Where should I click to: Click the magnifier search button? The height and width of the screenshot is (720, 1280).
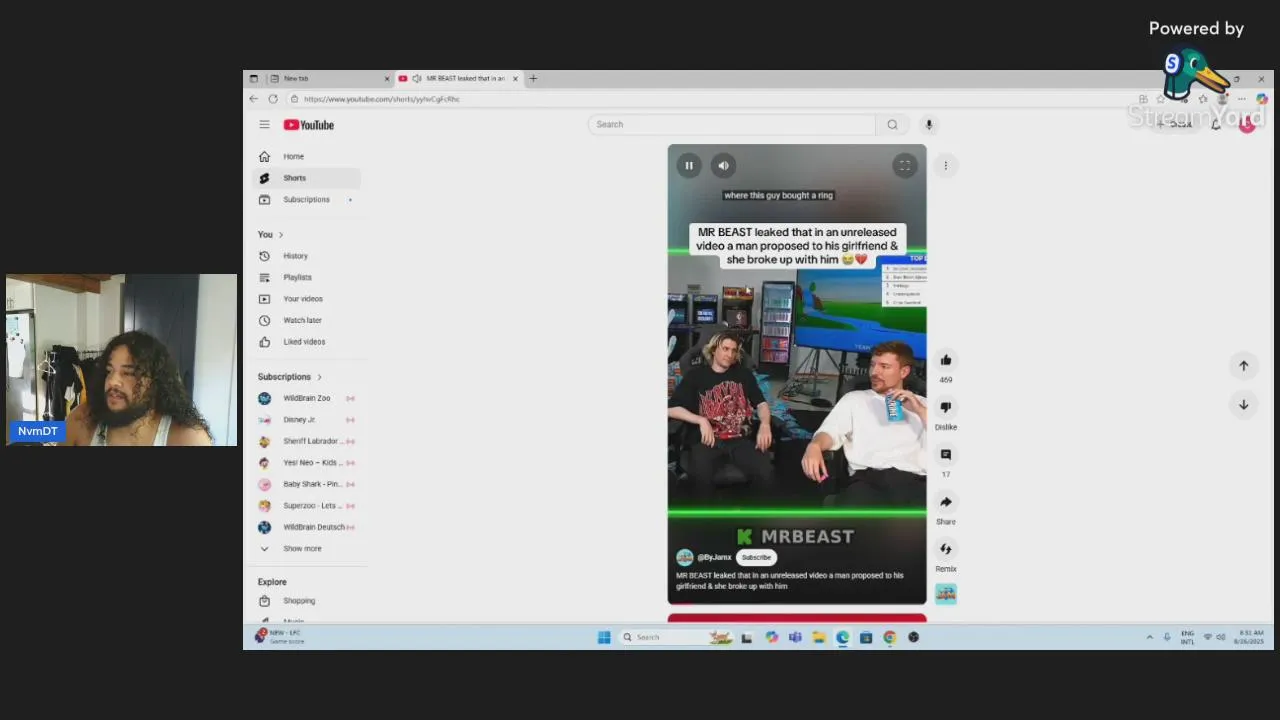point(892,124)
